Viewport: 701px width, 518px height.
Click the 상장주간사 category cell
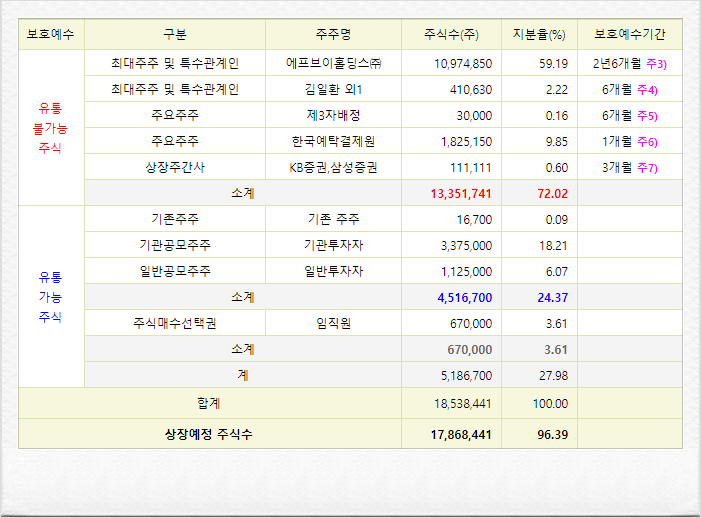coord(175,167)
